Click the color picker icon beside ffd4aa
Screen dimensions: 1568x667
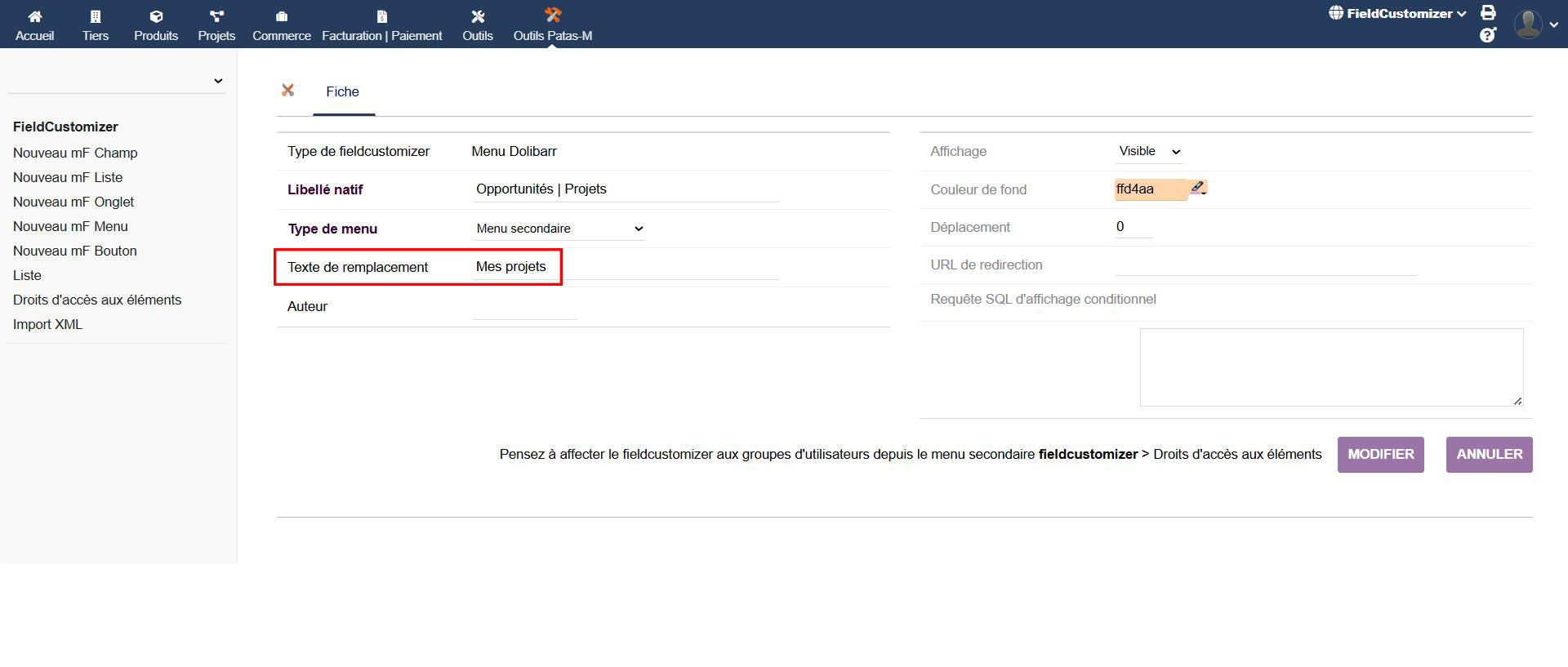coord(1198,188)
